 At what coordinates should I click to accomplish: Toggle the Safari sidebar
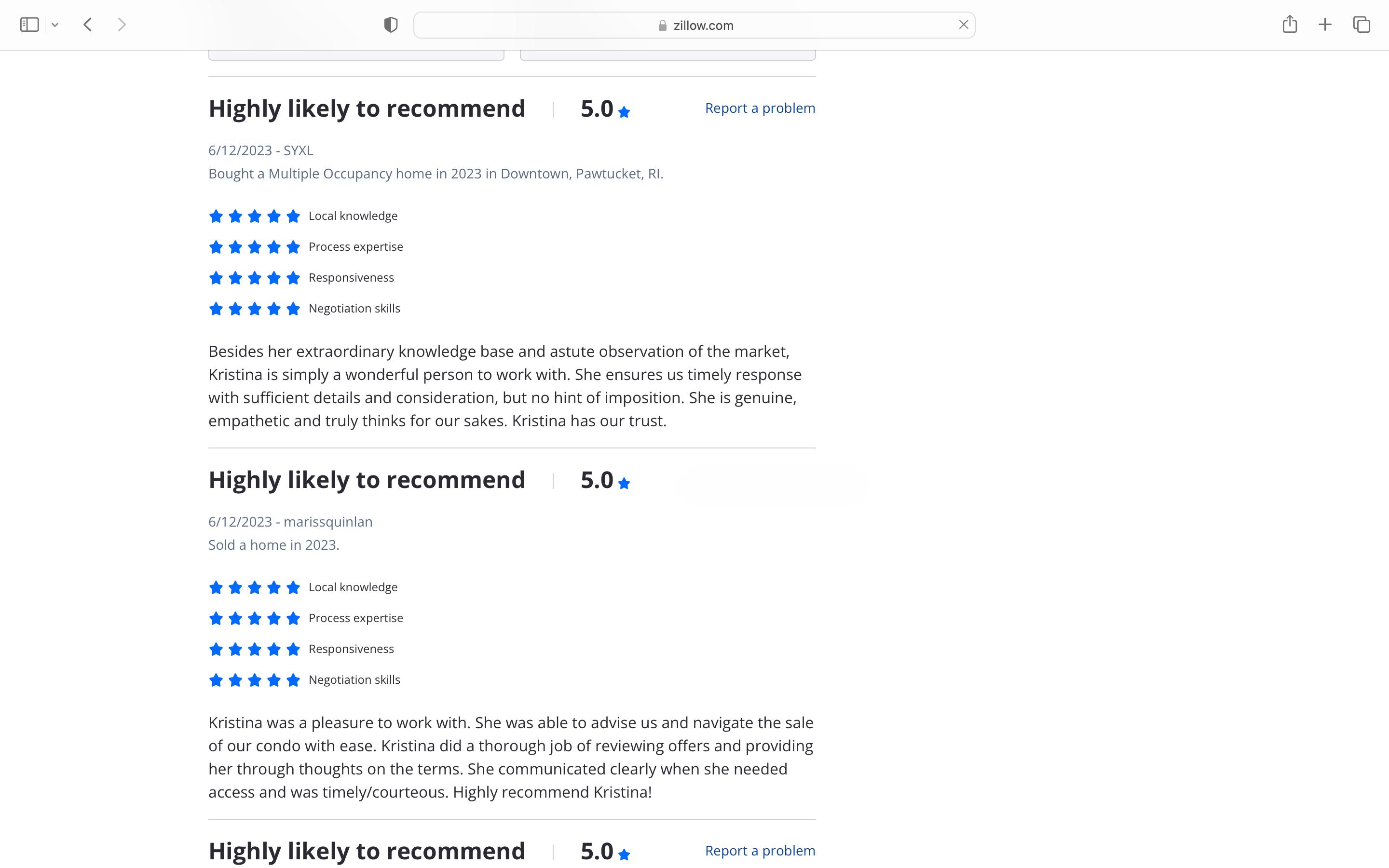(29, 25)
